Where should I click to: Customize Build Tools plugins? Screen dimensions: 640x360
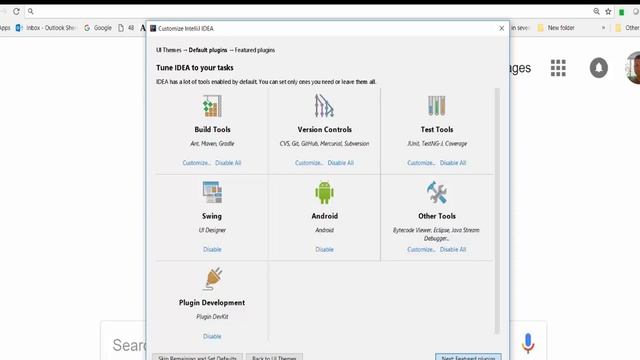point(196,162)
